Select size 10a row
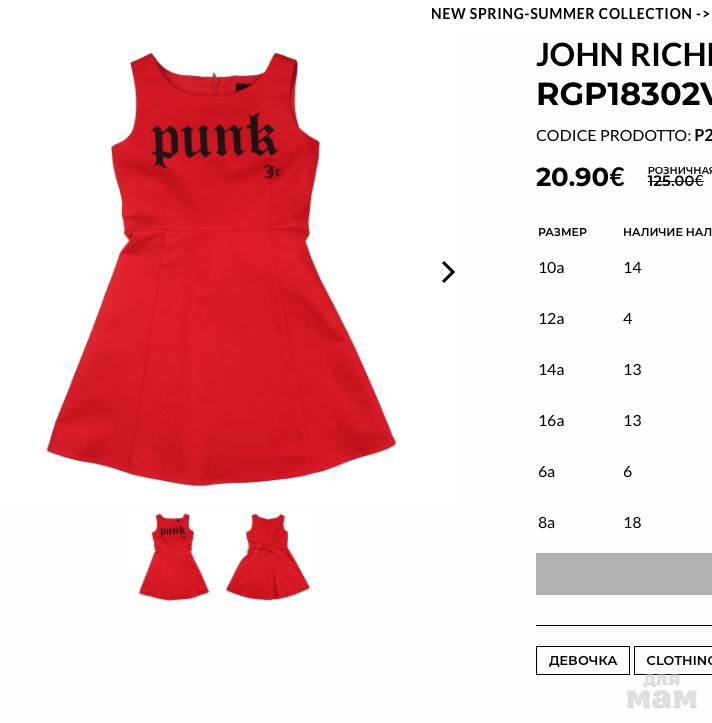712x723 pixels. click(624, 267)
